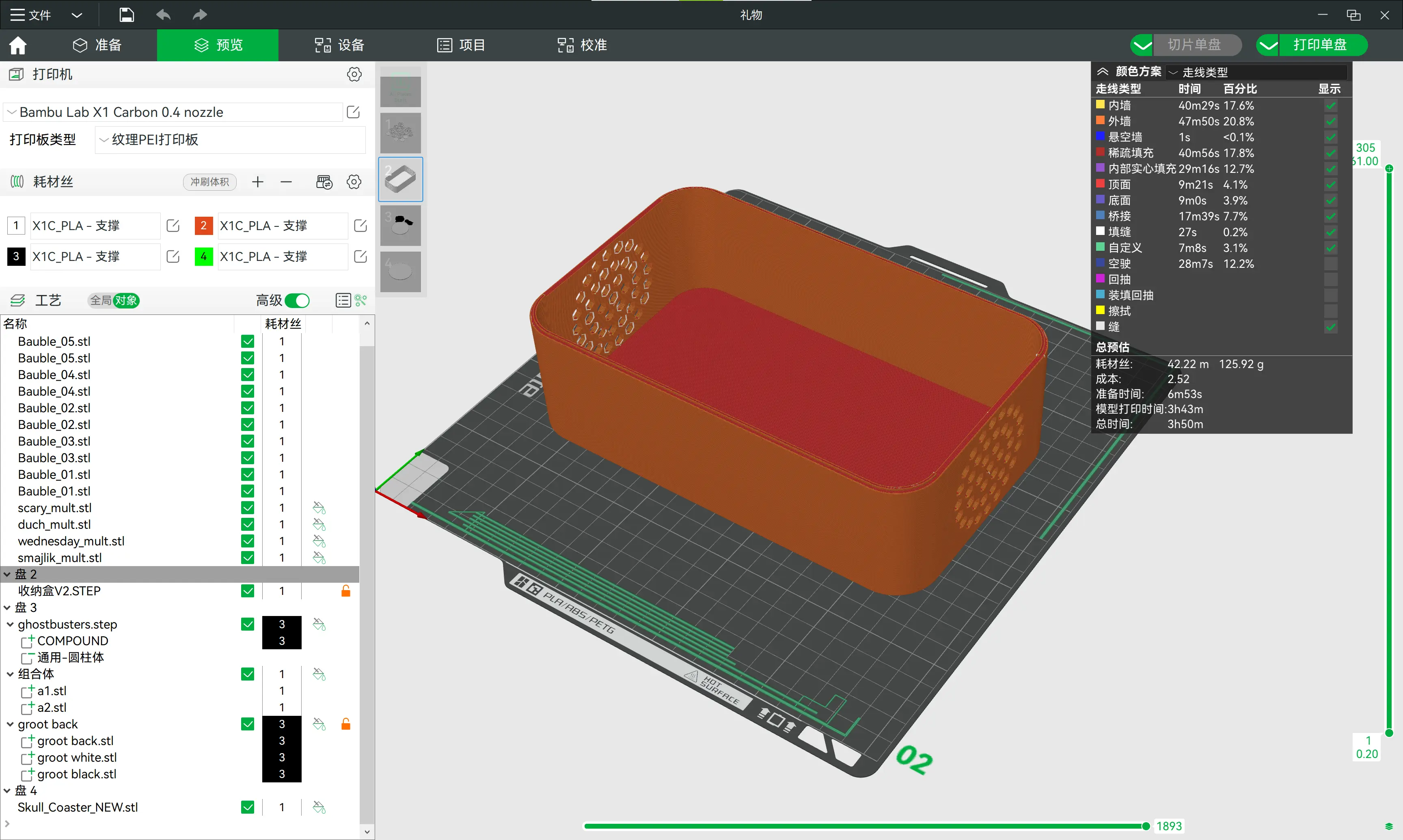Hide 内墙 line type display checkbox
Screen dimensions: 1403x840
(1330, 105)
